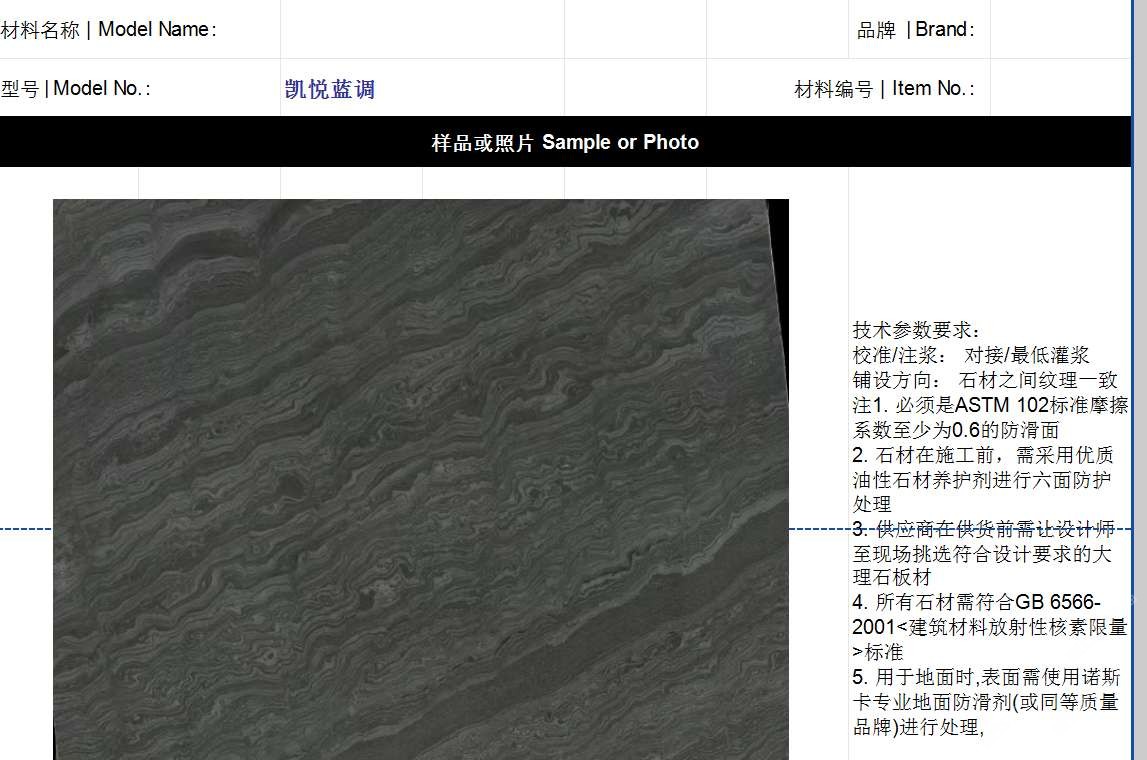Select note 1 about ASTM 102 friction coefficient
Viewport: 1147px width, 760px height.
(990, 418)
